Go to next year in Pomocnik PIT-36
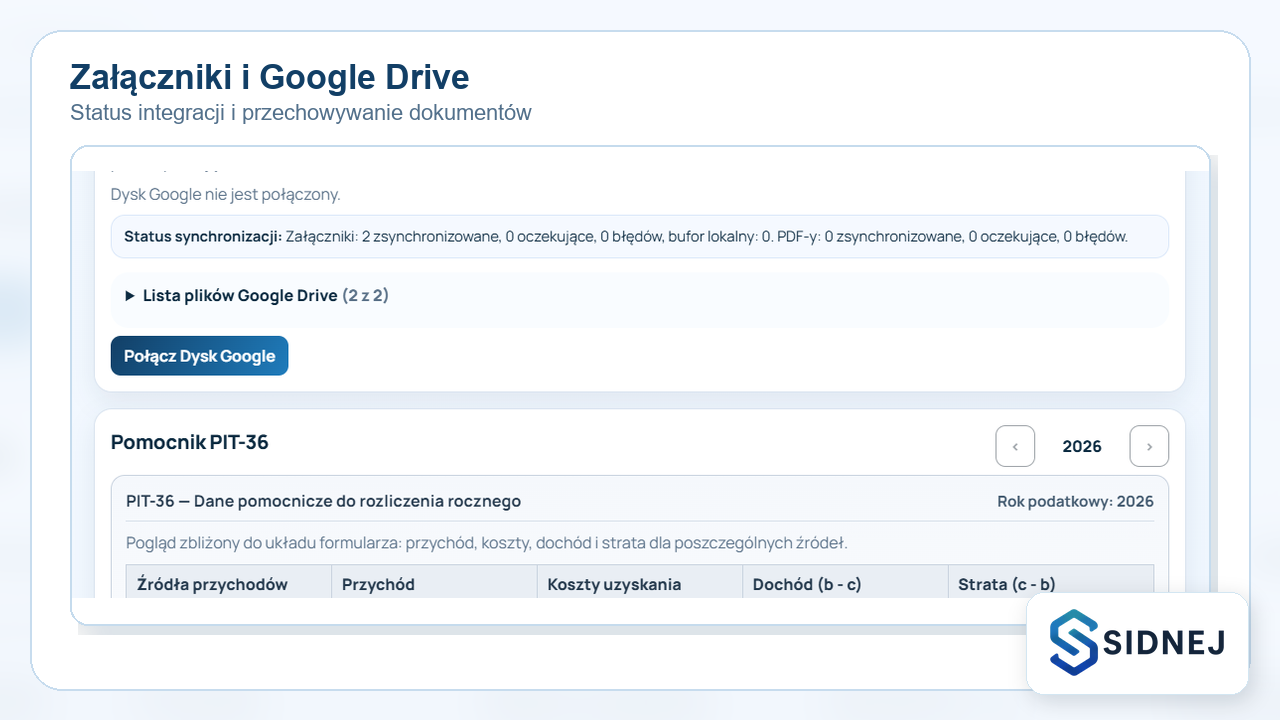Image resolution: width=1280 pixels, height=720 pixels. coord(1149,446)
